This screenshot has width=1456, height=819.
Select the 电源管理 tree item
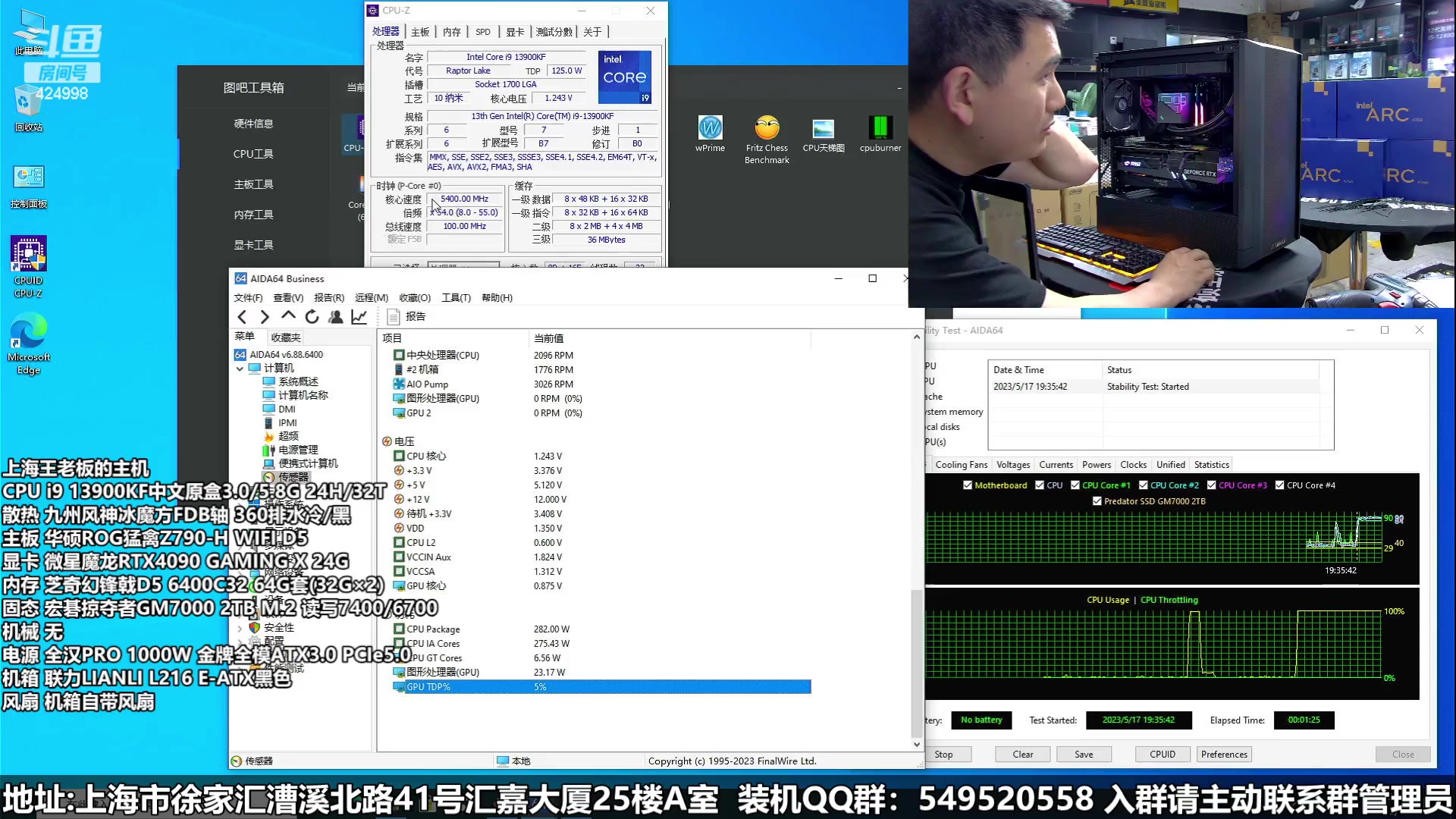point(298,450)
